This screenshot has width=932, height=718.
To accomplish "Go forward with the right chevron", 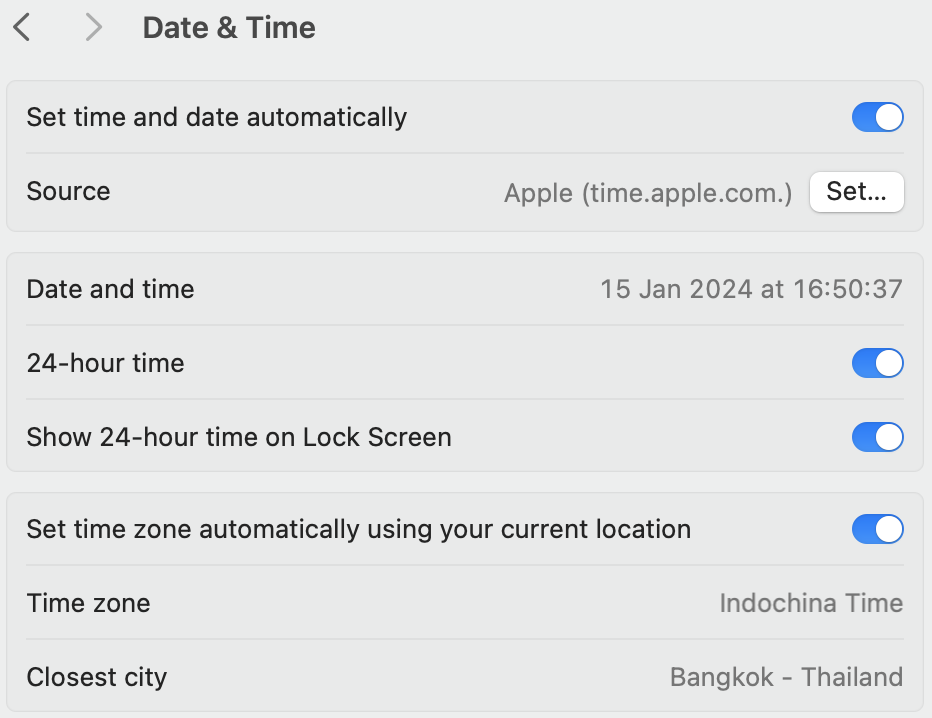I will pos(94,28).
